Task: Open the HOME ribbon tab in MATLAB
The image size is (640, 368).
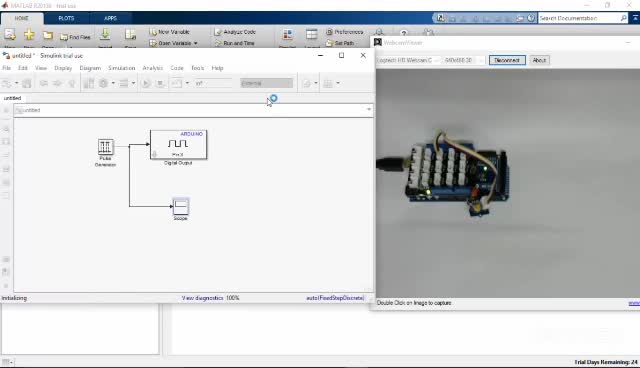Action: click(x=22, y=18)
